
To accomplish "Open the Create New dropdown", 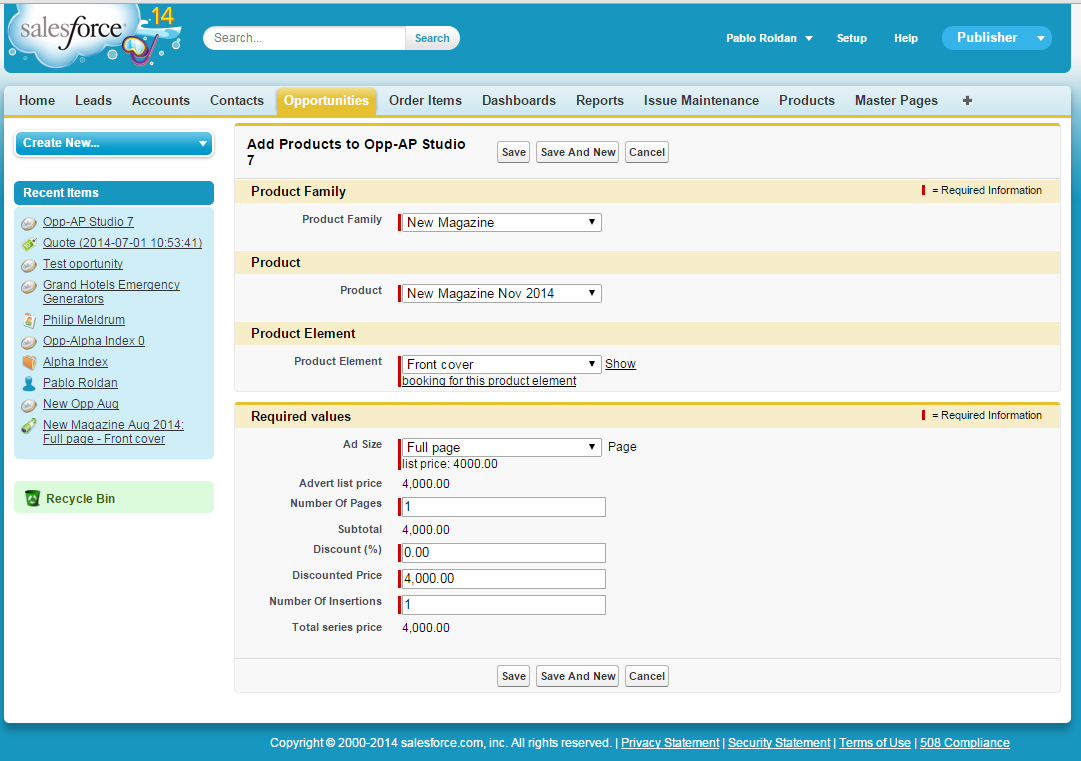I will [x=114, y=143].
